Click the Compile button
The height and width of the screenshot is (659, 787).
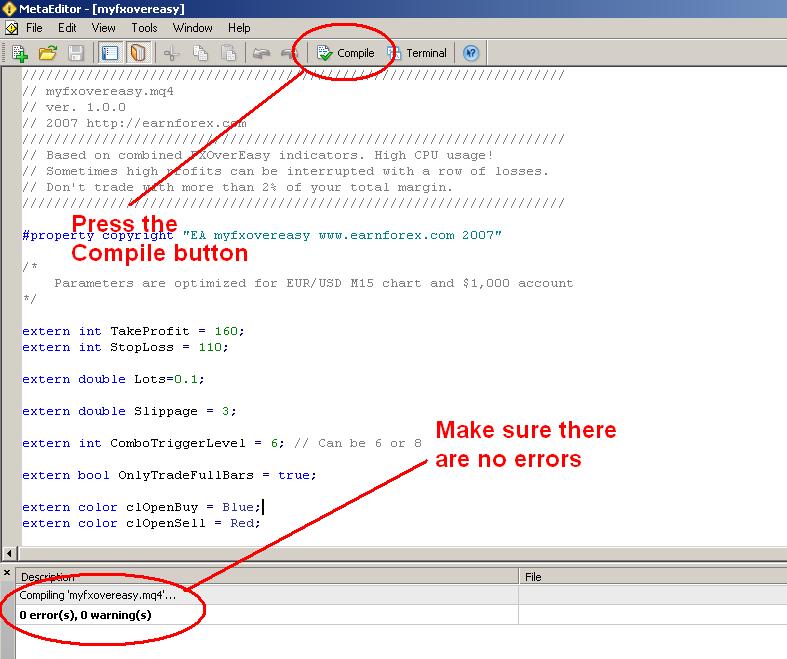point(346,53)
